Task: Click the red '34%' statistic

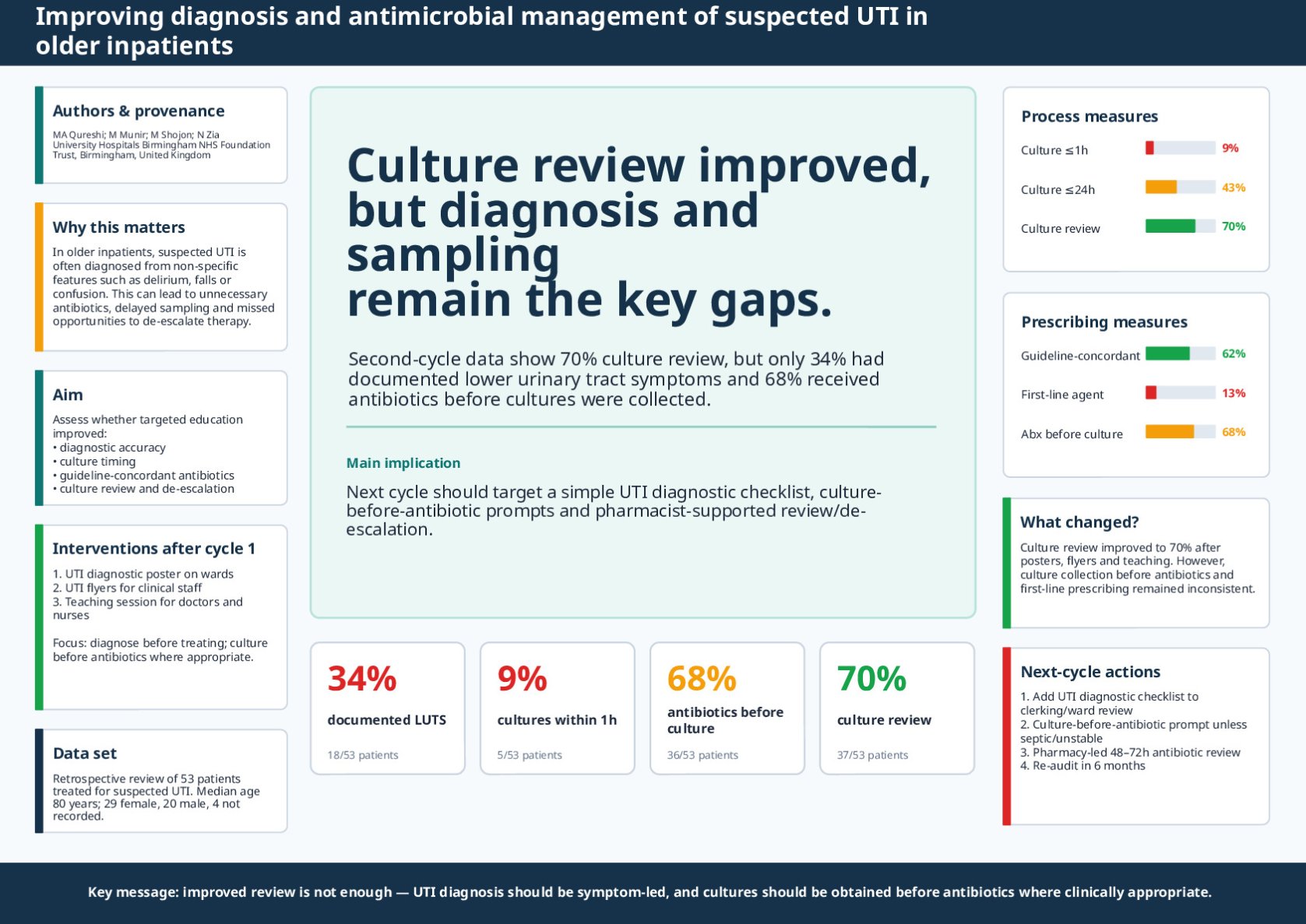Action: coord(362,679)
